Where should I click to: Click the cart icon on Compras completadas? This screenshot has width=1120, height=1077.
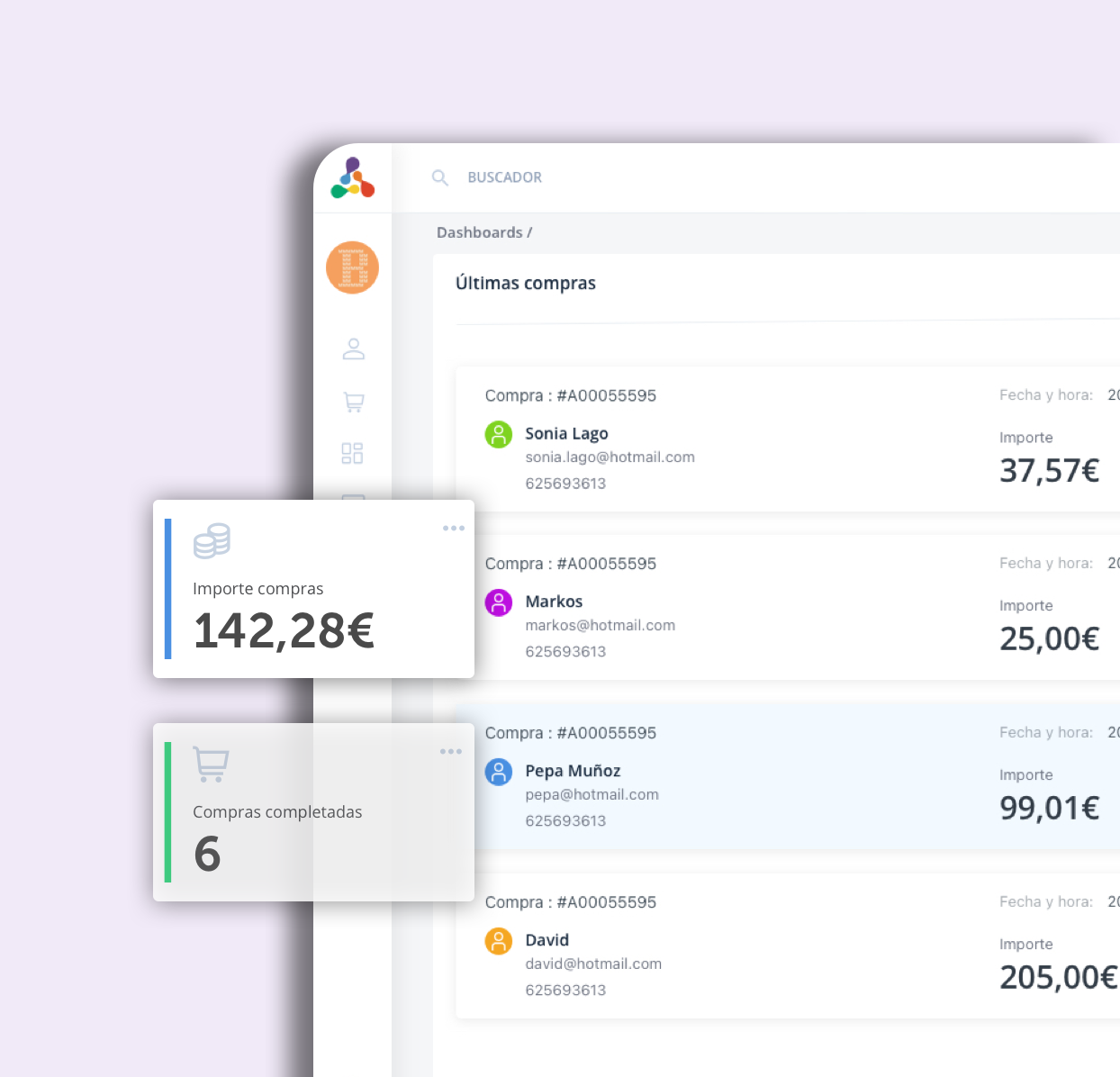click(212, 765)
